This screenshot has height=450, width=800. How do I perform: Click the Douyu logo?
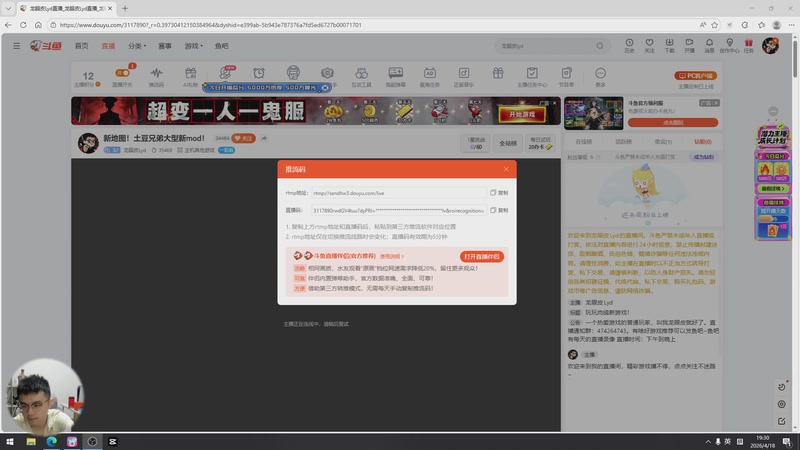[46, 46]
